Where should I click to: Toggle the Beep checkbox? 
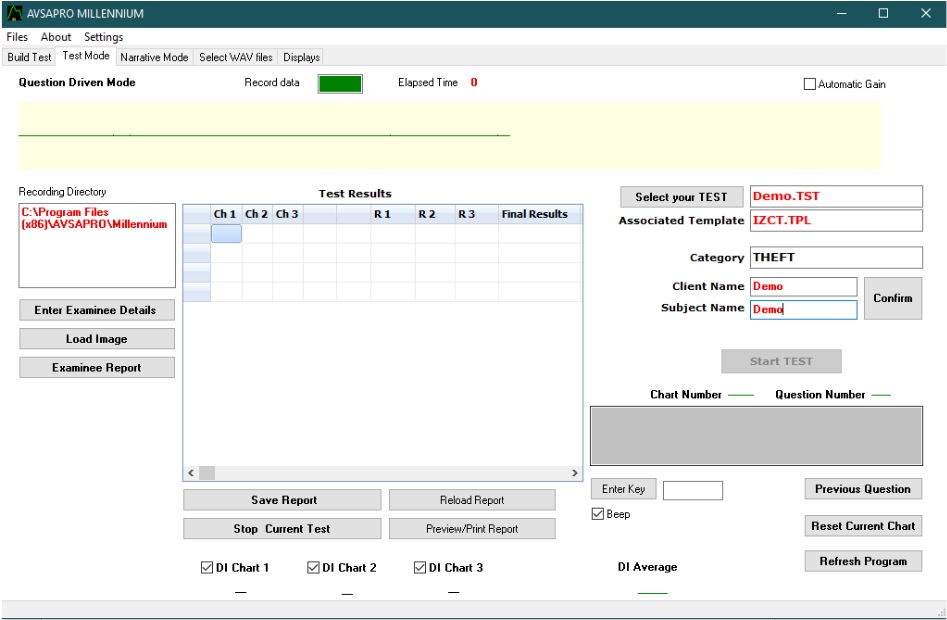click(598, 514)
